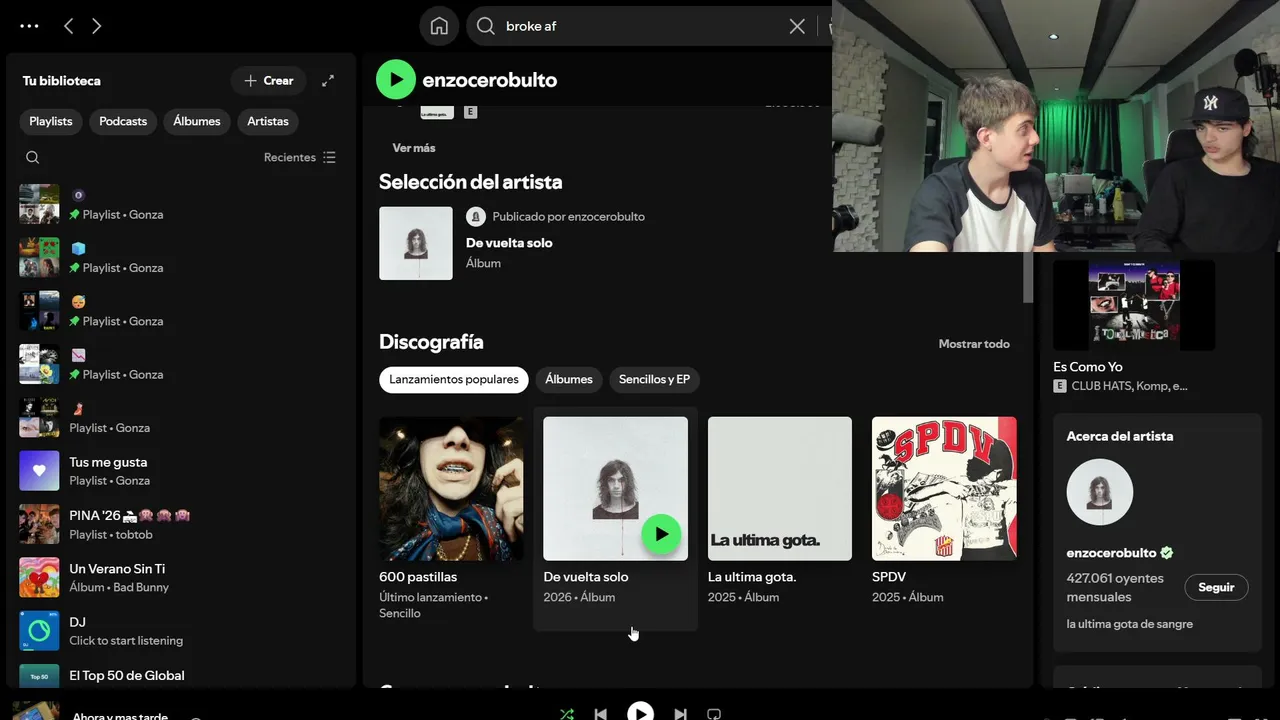This screenshot has width=1280, height=720.
Task: Click the search magnifier icon in the top bar
Action: [486, 26]
